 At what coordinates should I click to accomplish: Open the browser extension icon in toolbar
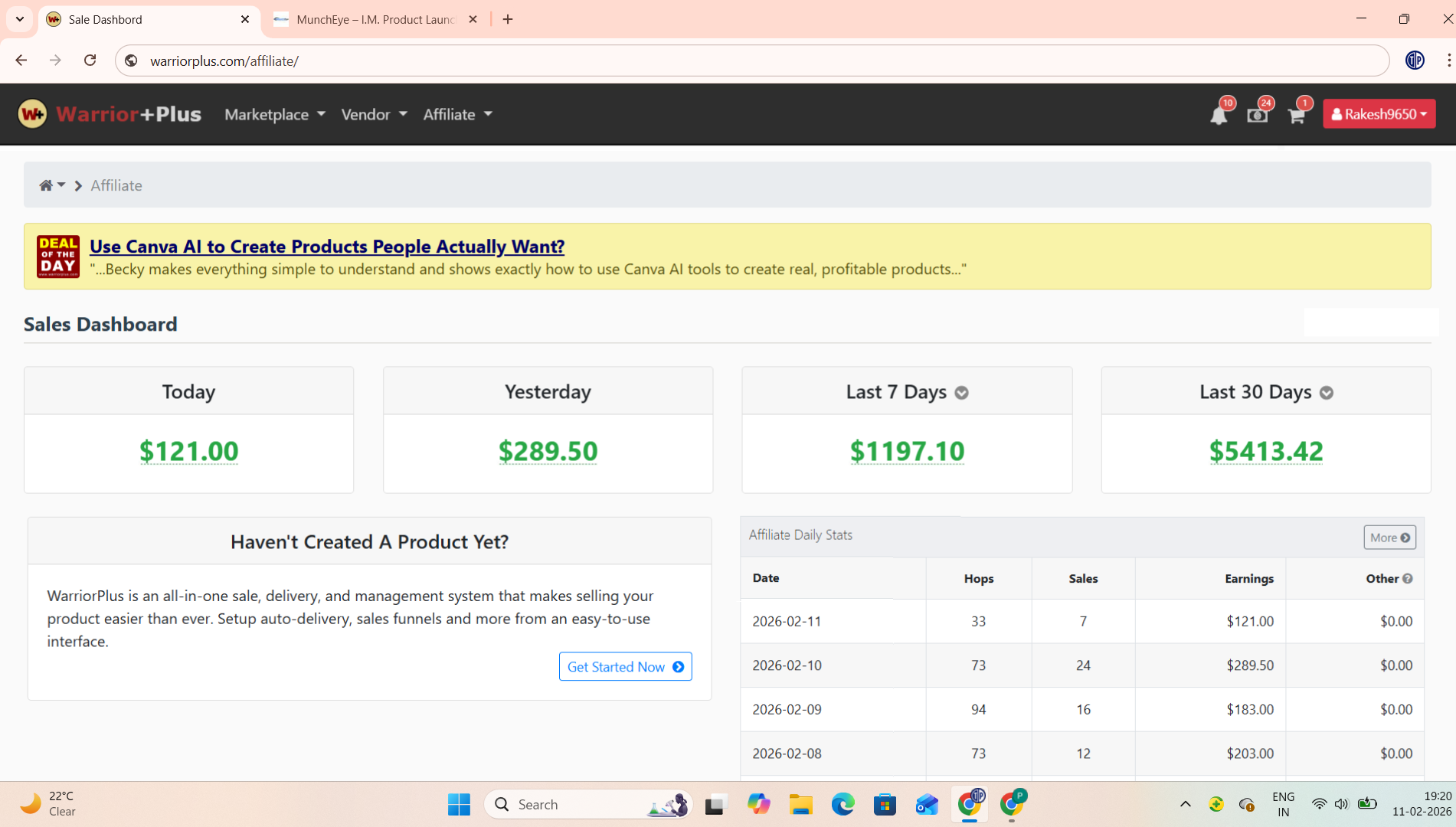click(x=1415, y=60)
